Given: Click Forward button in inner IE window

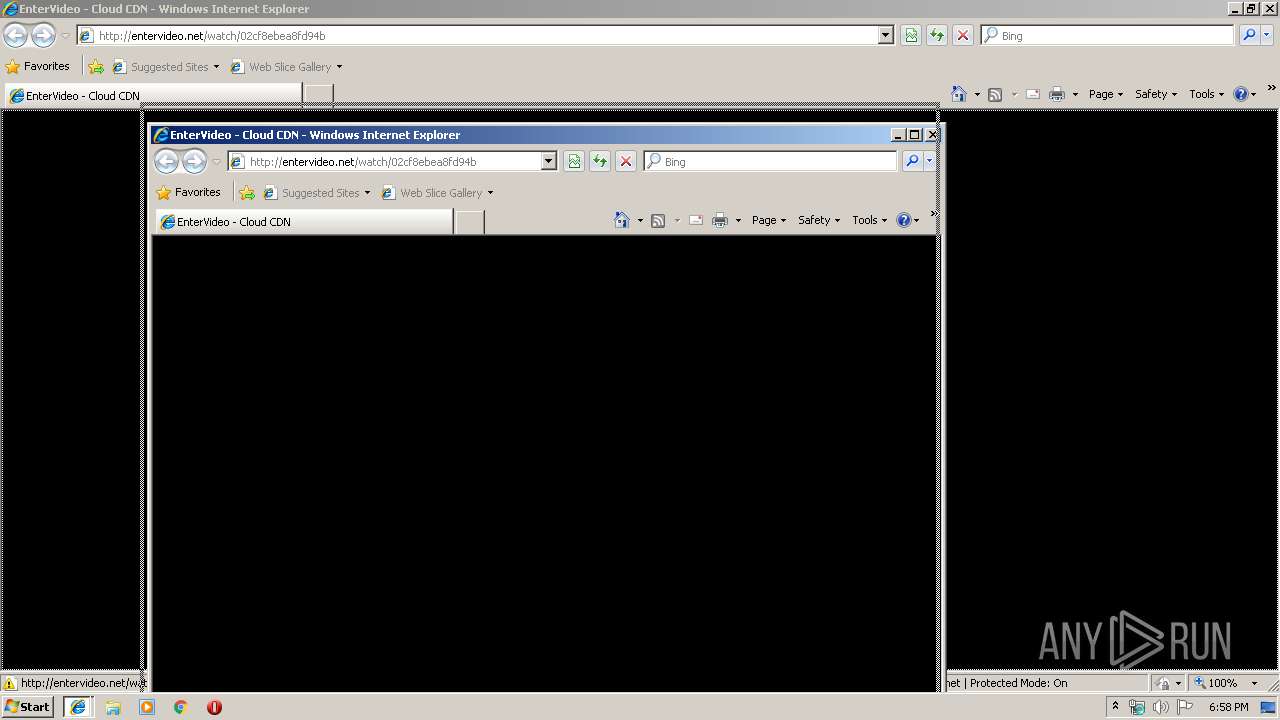Looking at the screenshot, I should pyautogui.click(x=194, y=161).
